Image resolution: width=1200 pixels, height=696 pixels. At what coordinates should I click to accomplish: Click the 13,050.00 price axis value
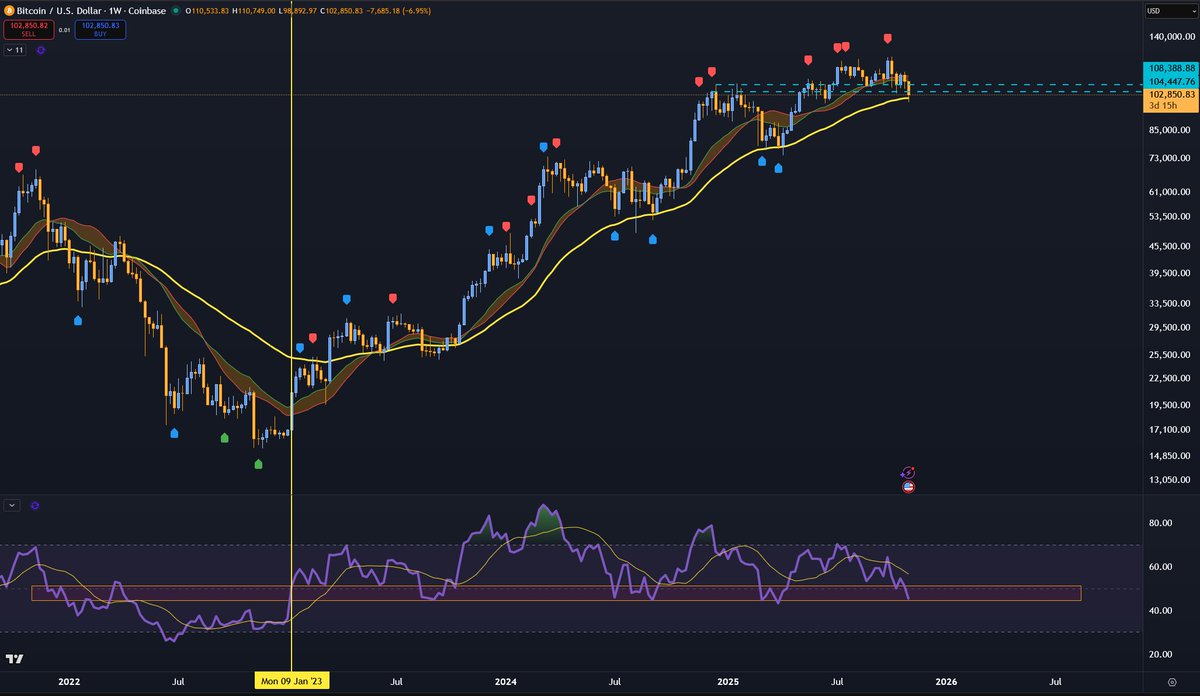(1170, 481)
